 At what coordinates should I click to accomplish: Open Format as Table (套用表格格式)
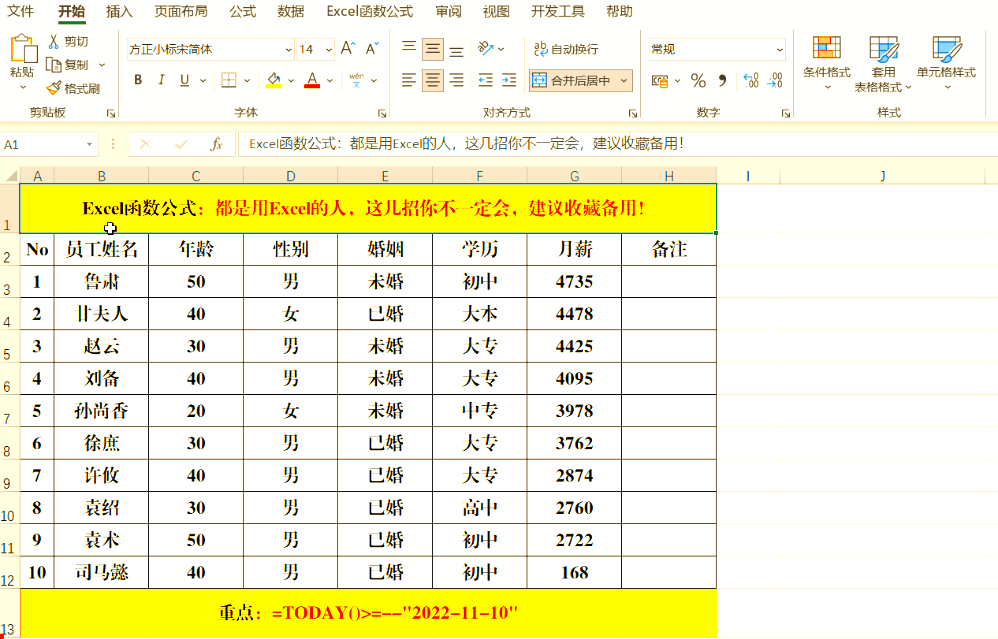coord(883,64)
